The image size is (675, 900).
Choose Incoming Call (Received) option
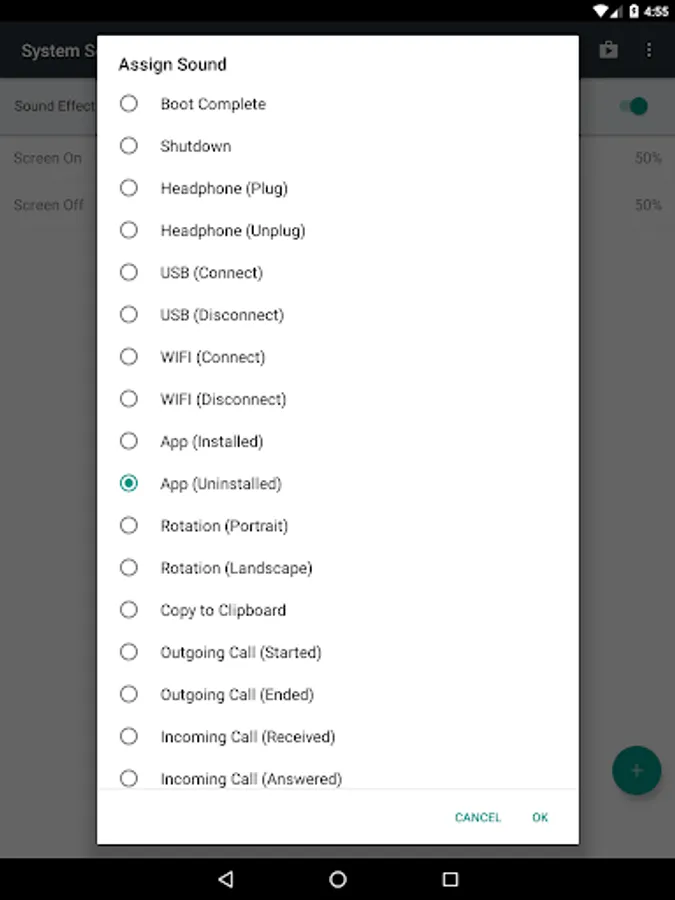click(129, 737)
